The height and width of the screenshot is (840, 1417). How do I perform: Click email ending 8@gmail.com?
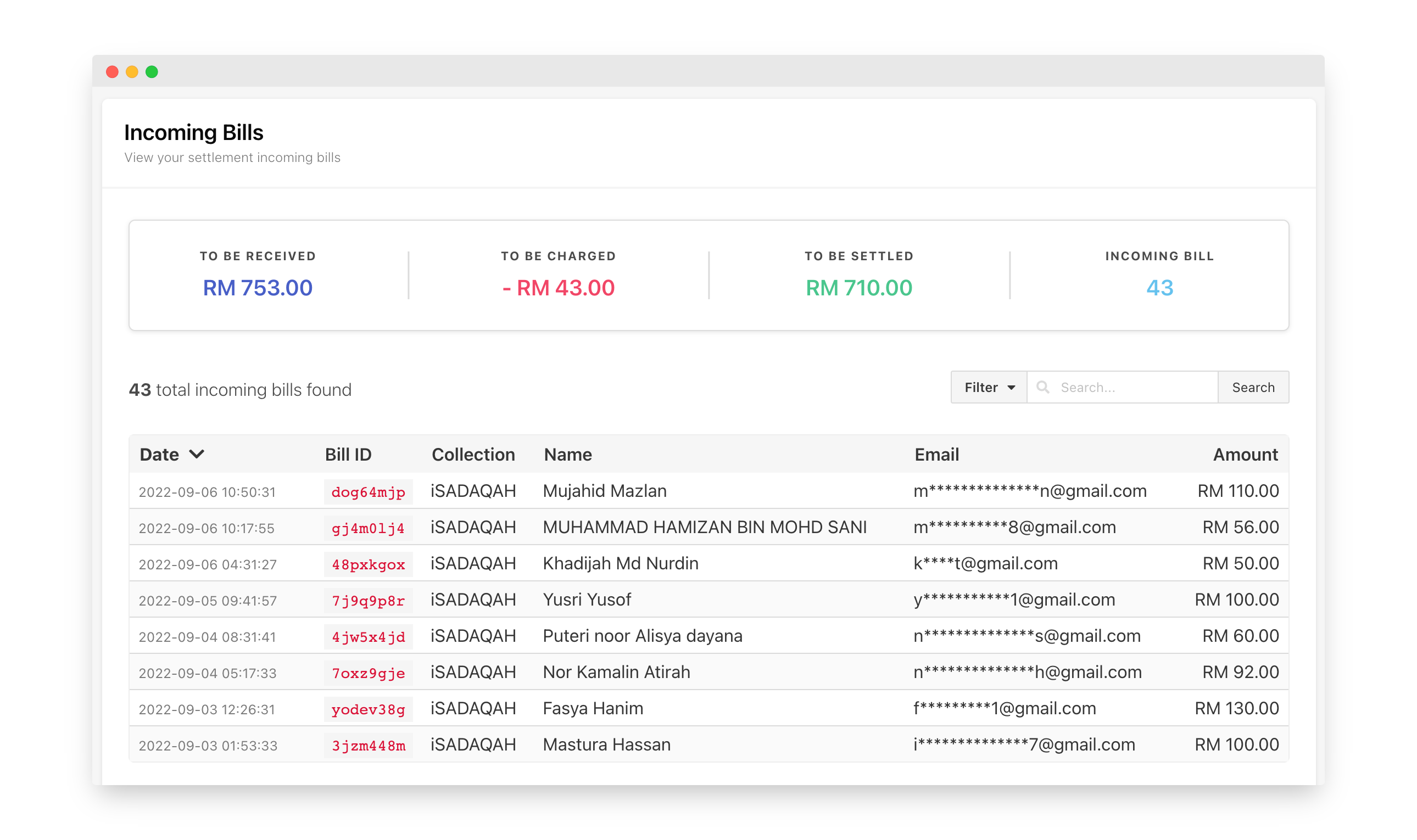1014,527
